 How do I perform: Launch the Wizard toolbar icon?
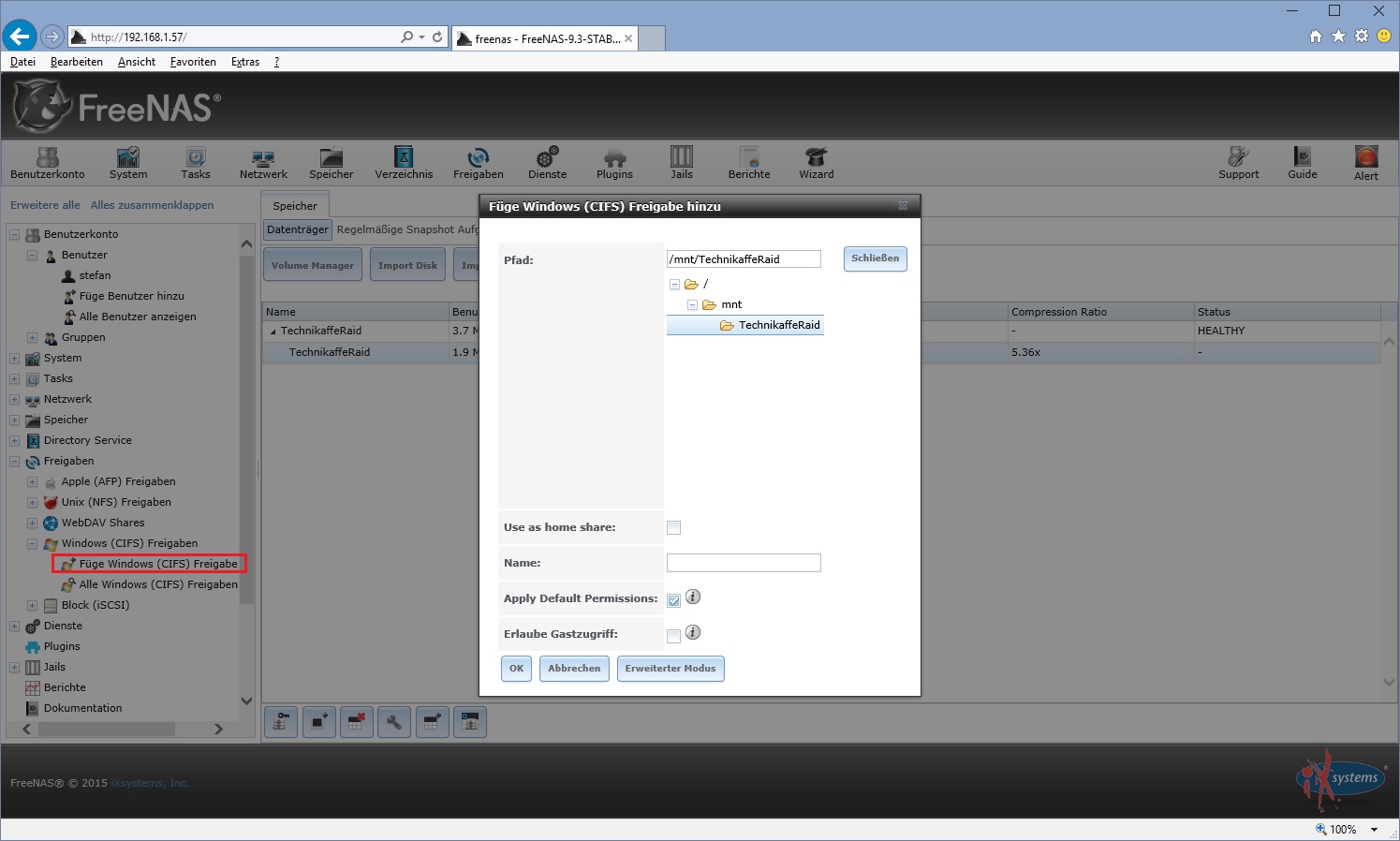[x=817, y=162]
